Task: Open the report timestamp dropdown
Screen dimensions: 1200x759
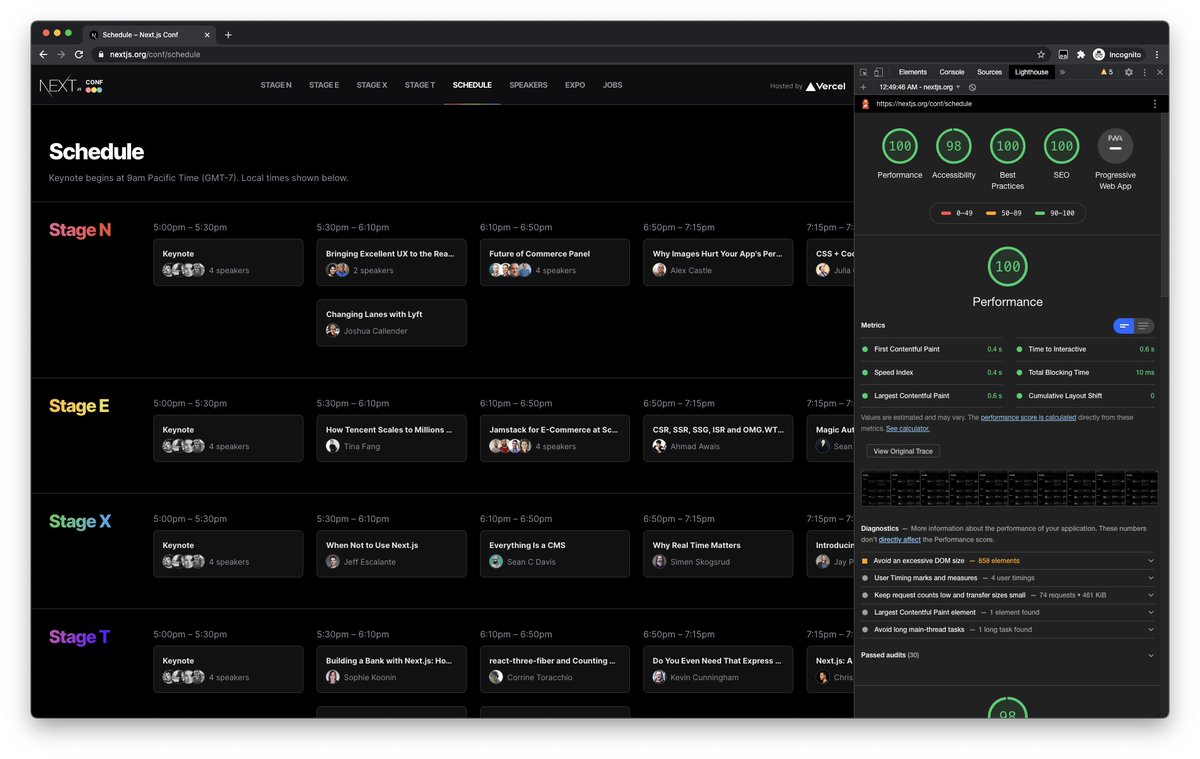Action: click(x=958, y=87)
